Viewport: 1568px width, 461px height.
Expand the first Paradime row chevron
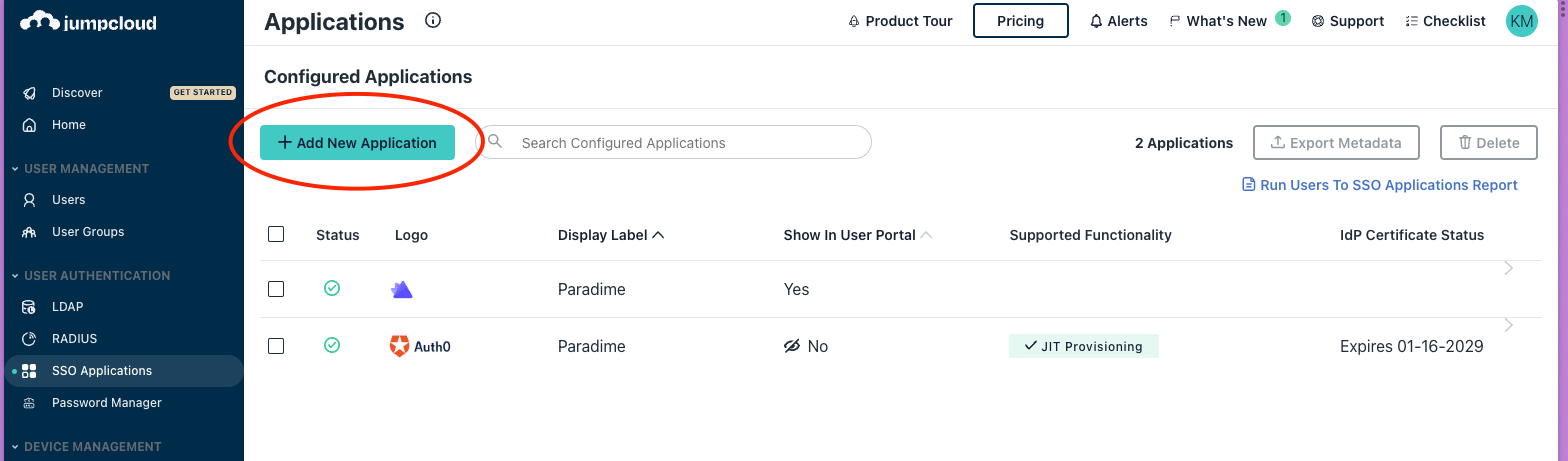click(x=1509, y=268)
